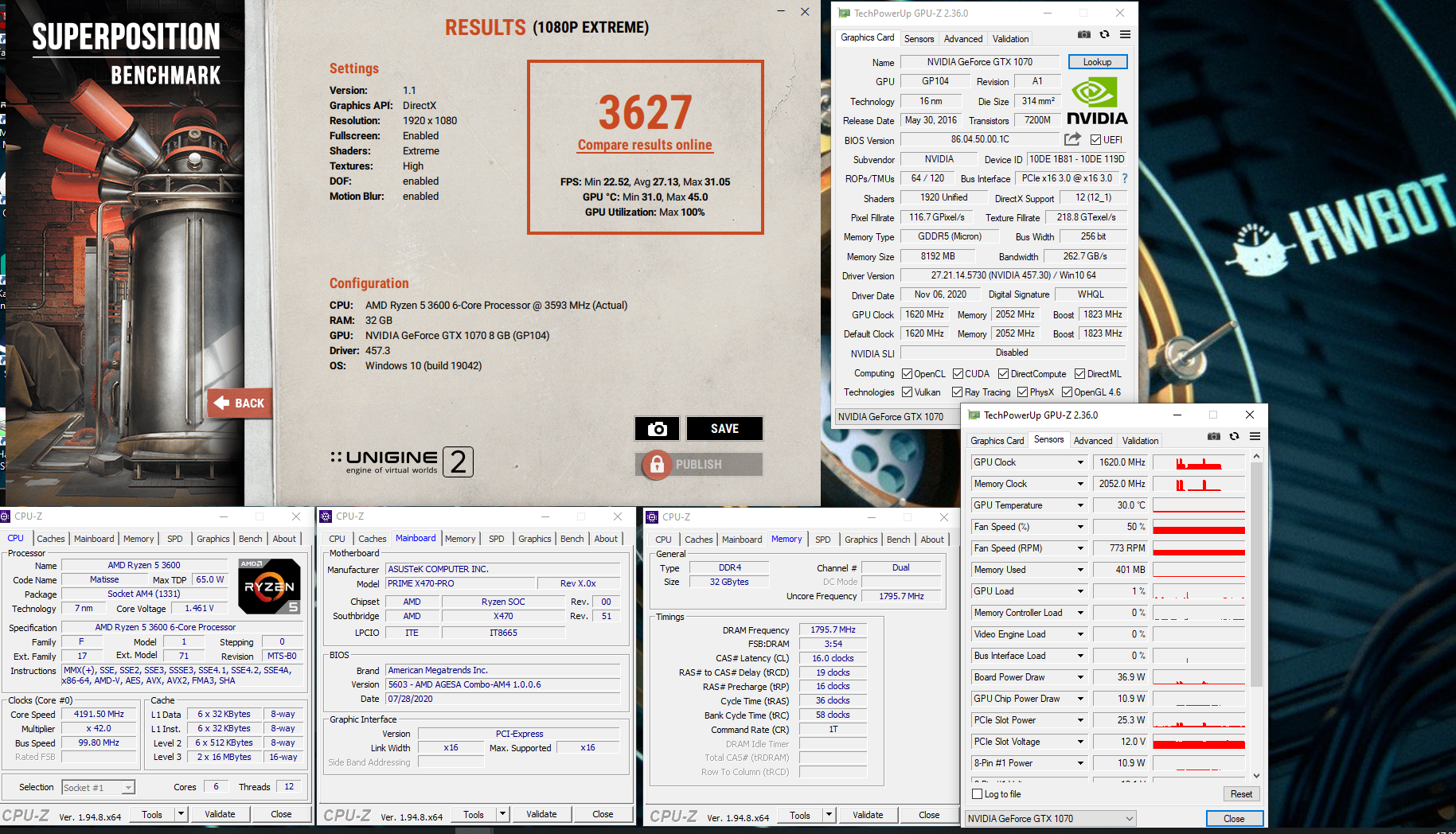Toggle the DirectML checkbox
The width and height of the screenshot is (1456, 834).
pyautogui.click(x=1079, y=374)
